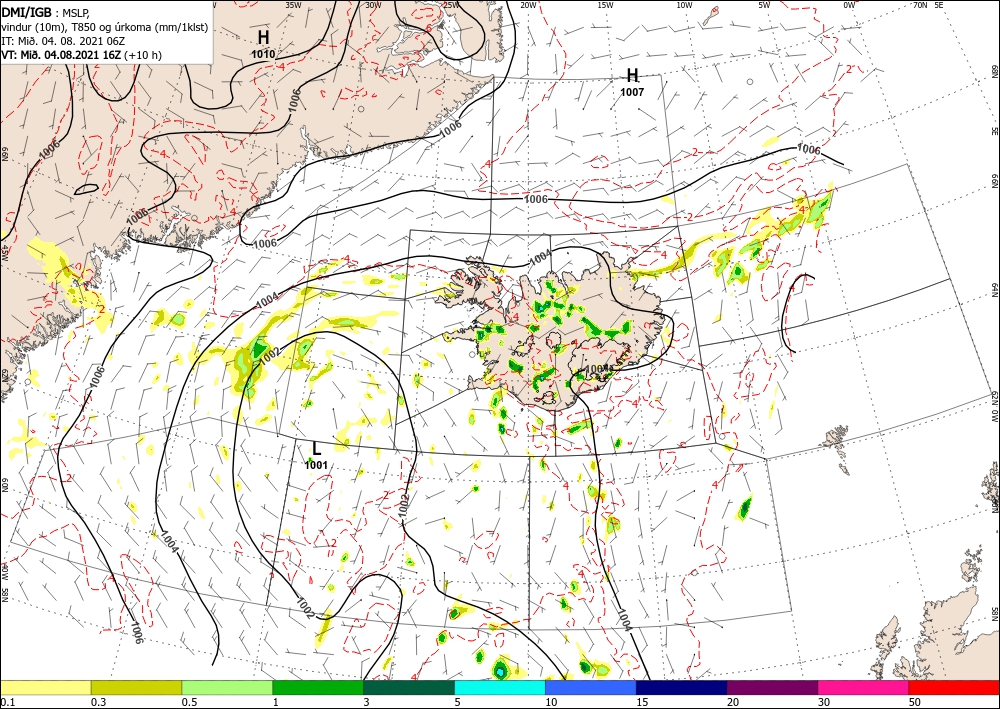This screenshot has height=709, width=1000.
Task: Click the '35W' longitude label
Action: (x=293, y=5)
